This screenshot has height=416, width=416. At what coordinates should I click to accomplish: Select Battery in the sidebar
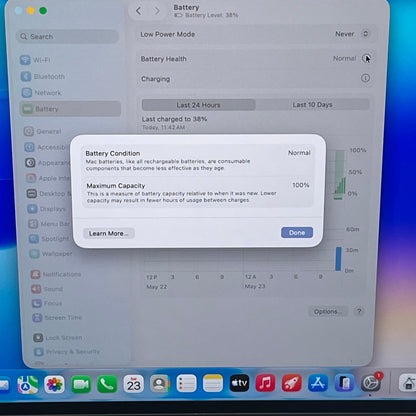tap(70, 109)
